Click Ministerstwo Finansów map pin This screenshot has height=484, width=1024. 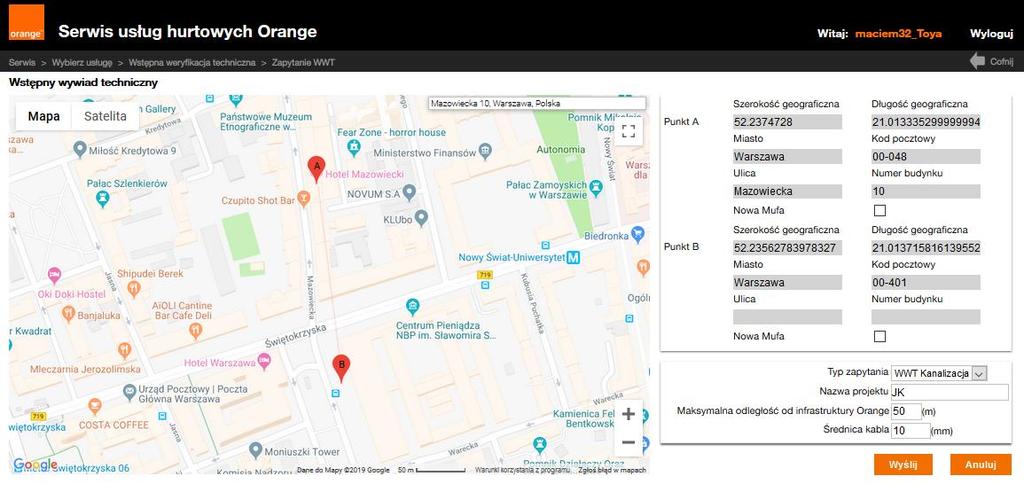(485, 152)
